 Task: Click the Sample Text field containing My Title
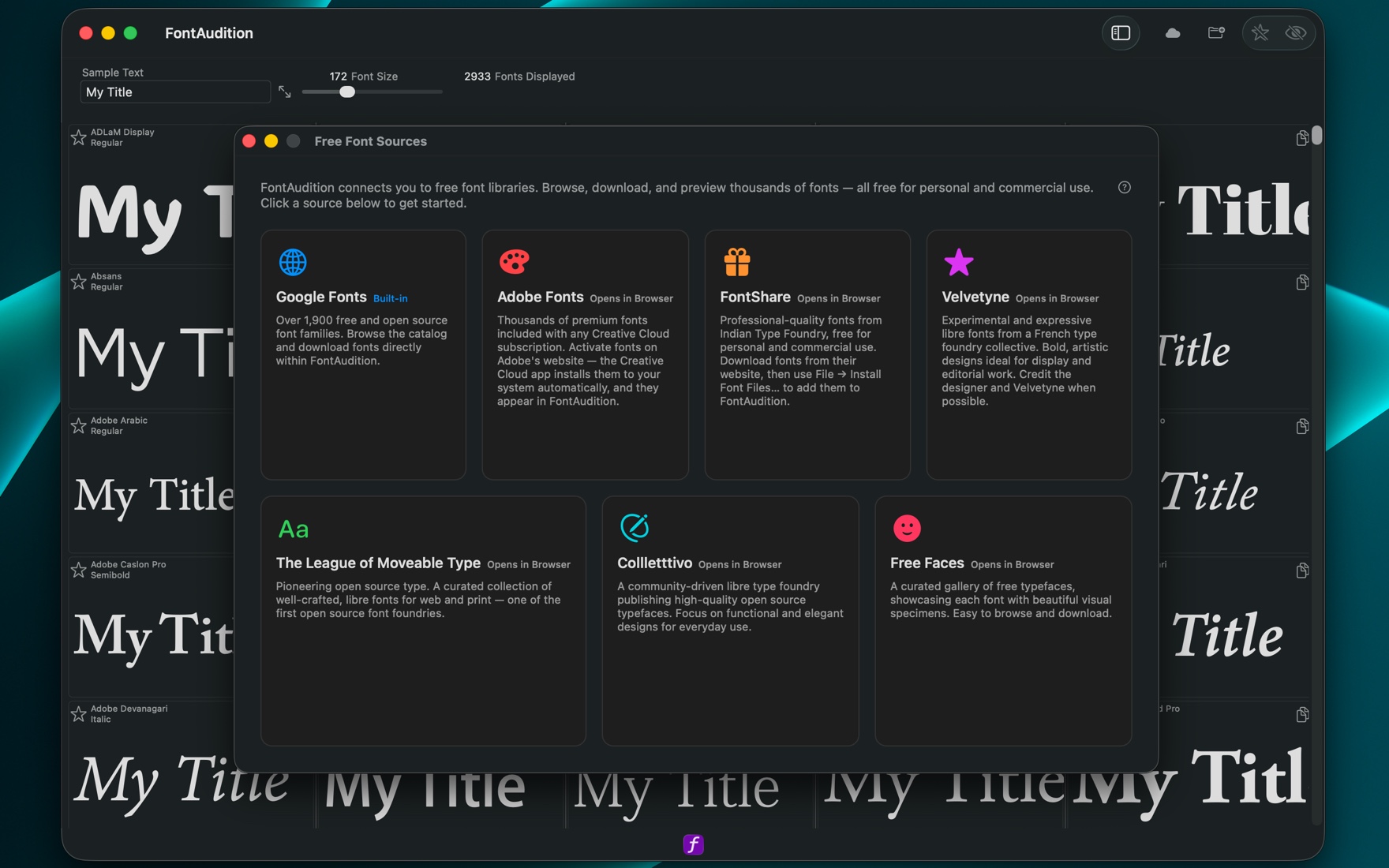(x=175, y=92)
